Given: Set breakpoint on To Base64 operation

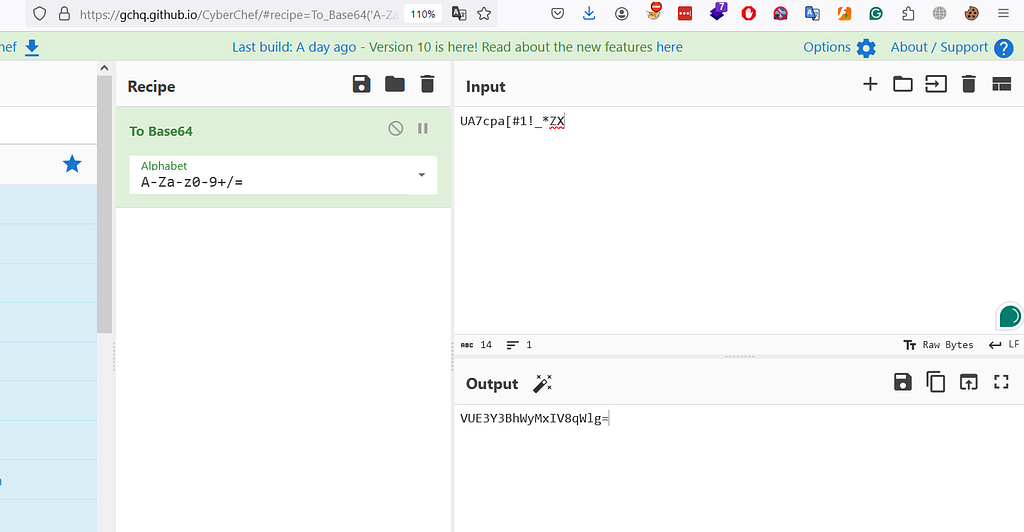Looking at the screenshot, I should [423, 129].
